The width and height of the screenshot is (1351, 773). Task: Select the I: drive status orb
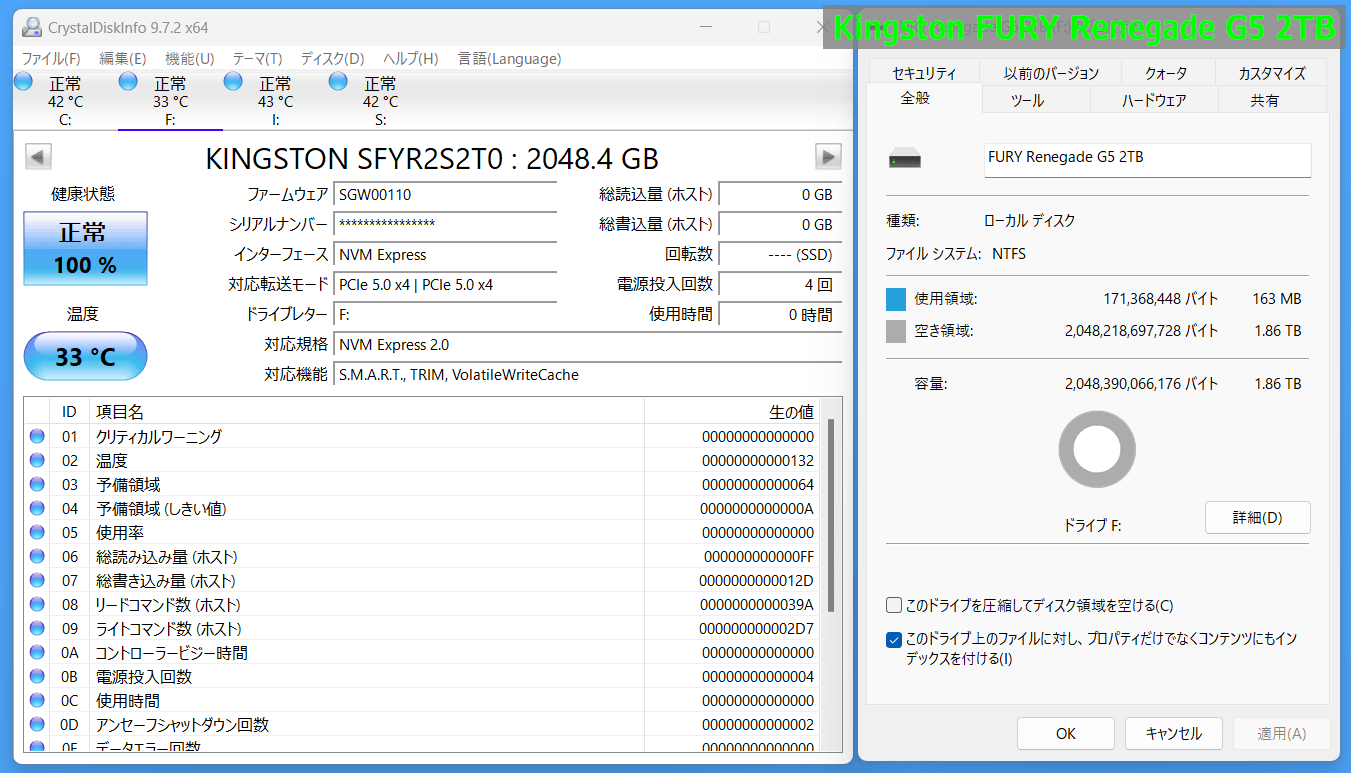(x=233, y=82)
